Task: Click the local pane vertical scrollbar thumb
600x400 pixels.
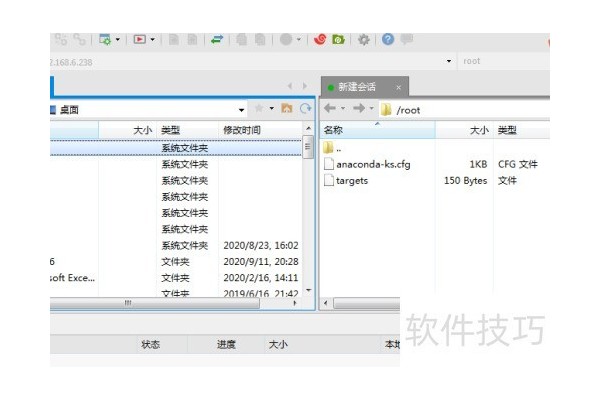Action: [308, 148]
